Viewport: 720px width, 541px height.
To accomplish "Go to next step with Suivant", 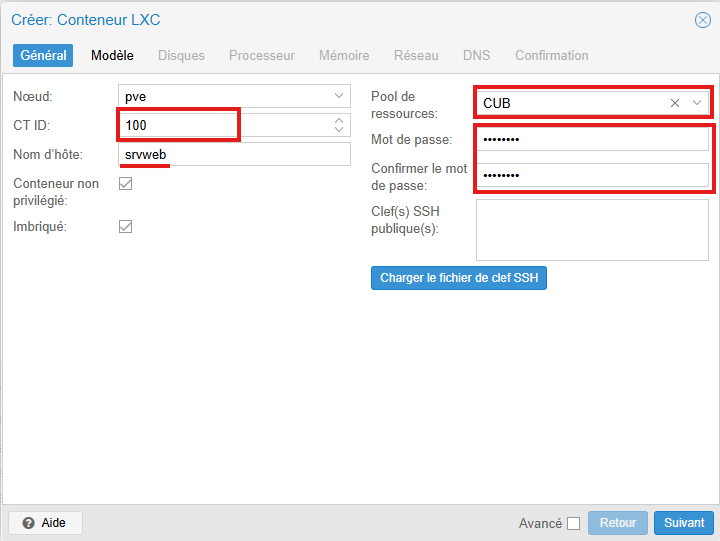I will (684, 523).
